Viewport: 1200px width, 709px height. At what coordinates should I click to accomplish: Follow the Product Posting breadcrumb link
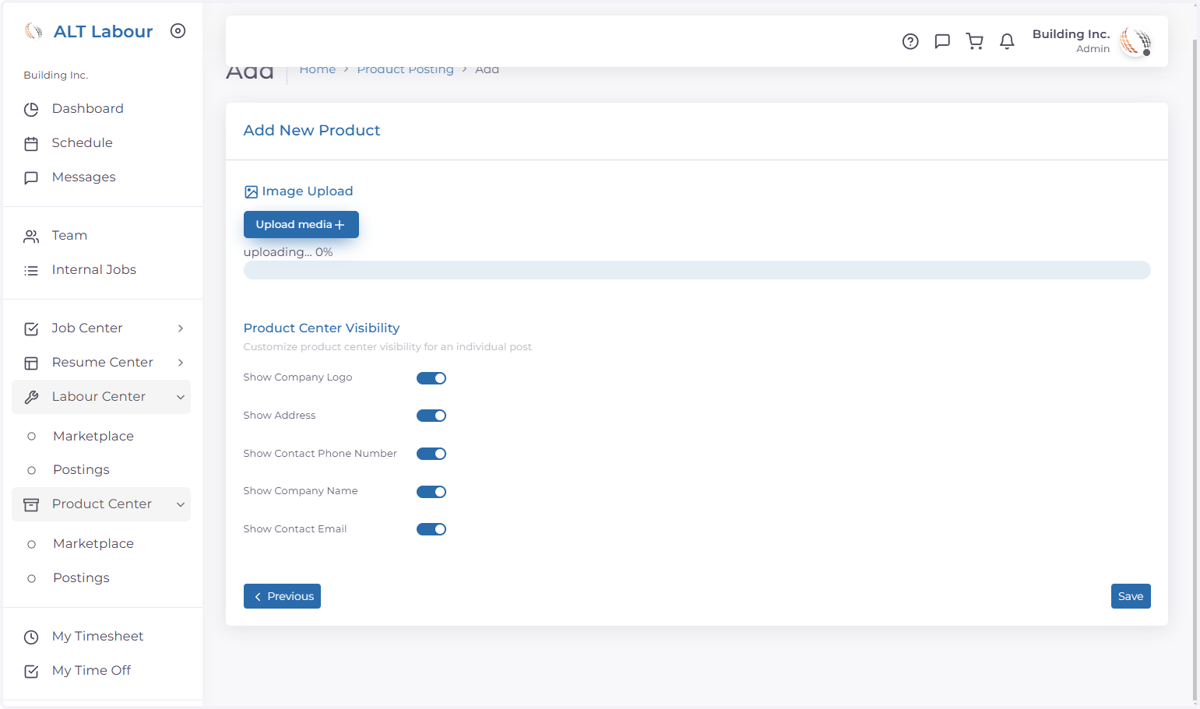point(405,69)
